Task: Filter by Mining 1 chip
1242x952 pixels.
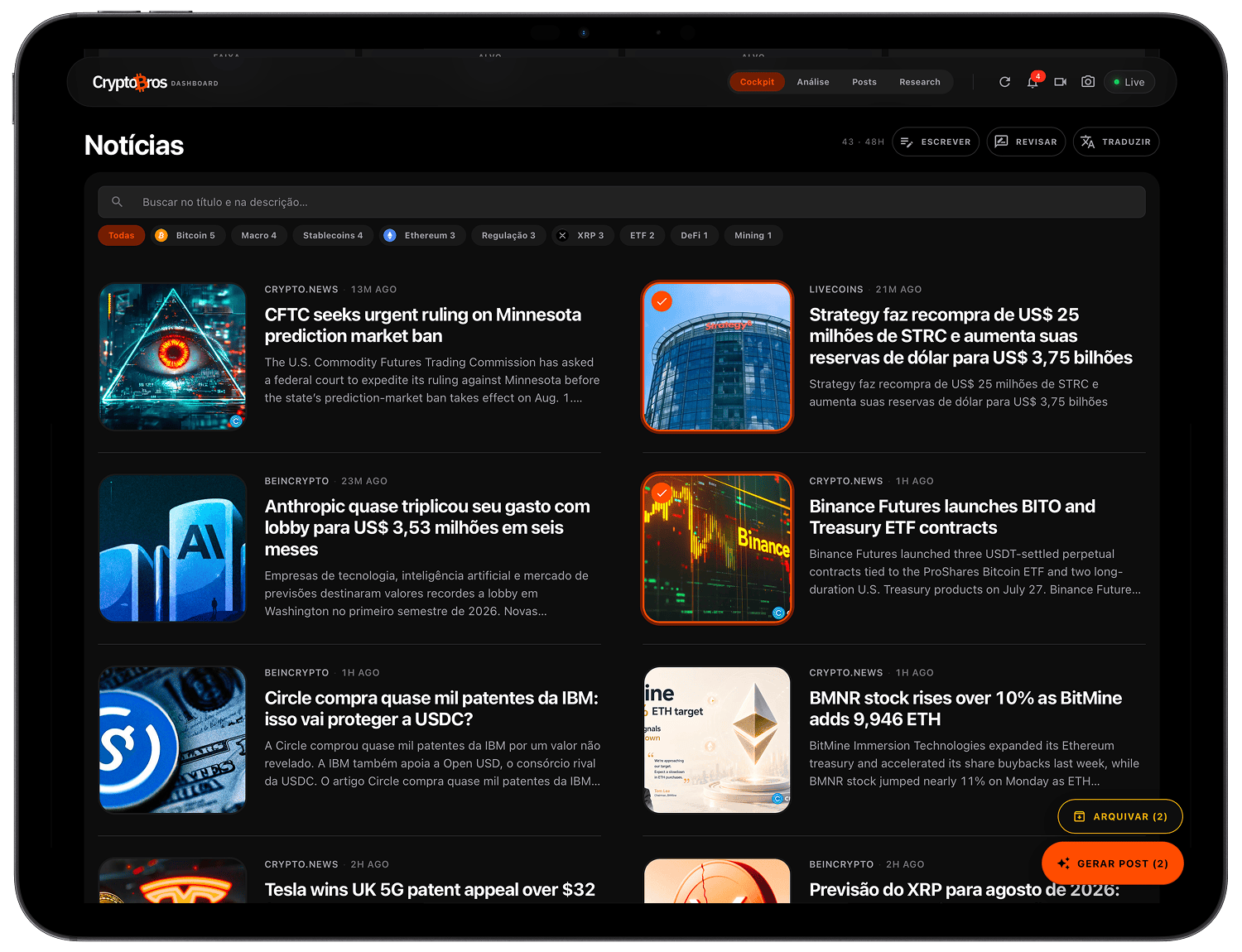Action: click(x=753, y=236)
